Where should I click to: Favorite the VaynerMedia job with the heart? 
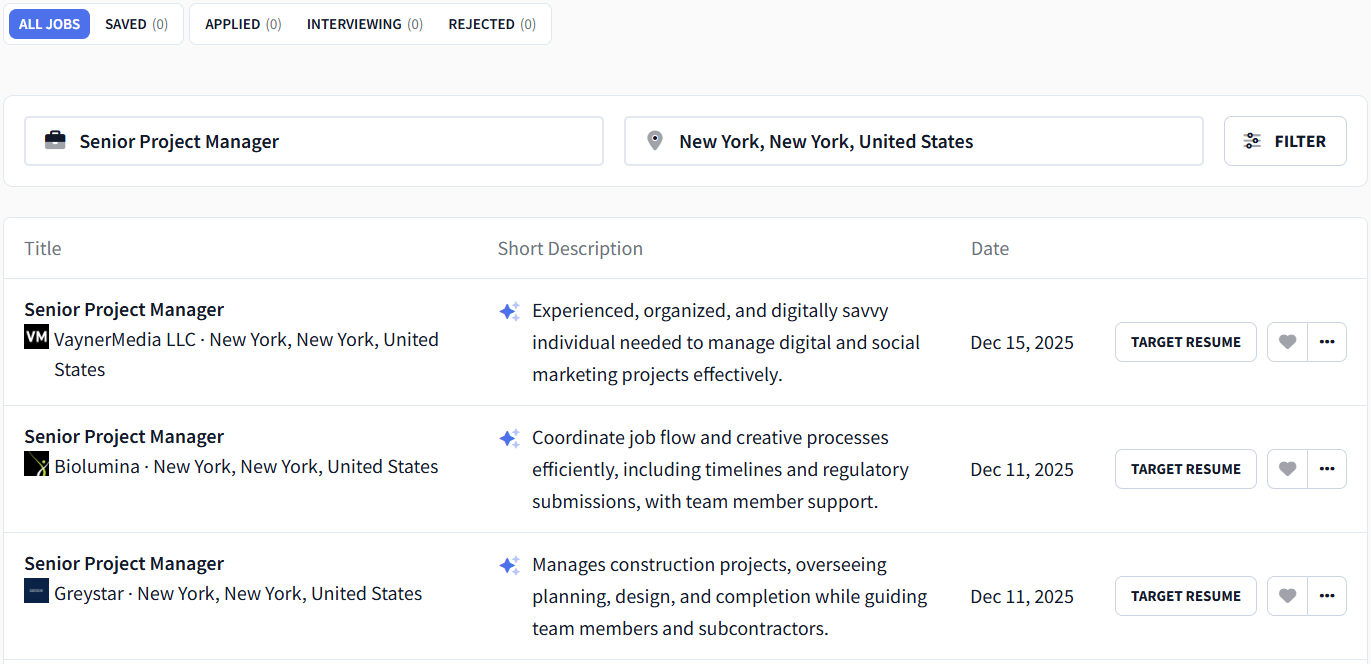(1287, 341)
